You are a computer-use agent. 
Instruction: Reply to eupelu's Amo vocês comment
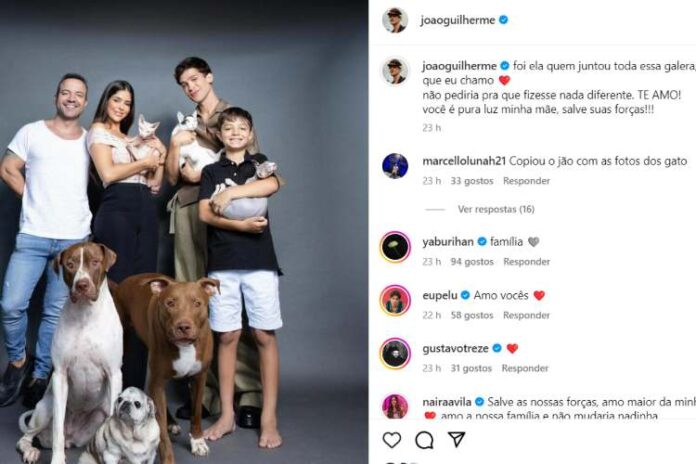pos(526,315)
